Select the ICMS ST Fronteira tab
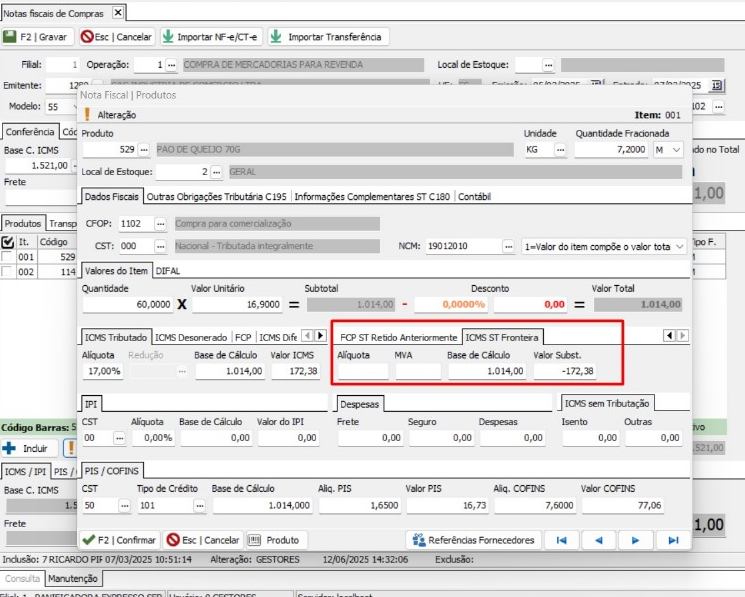This screenshot has width=745, height=597. 503,337
